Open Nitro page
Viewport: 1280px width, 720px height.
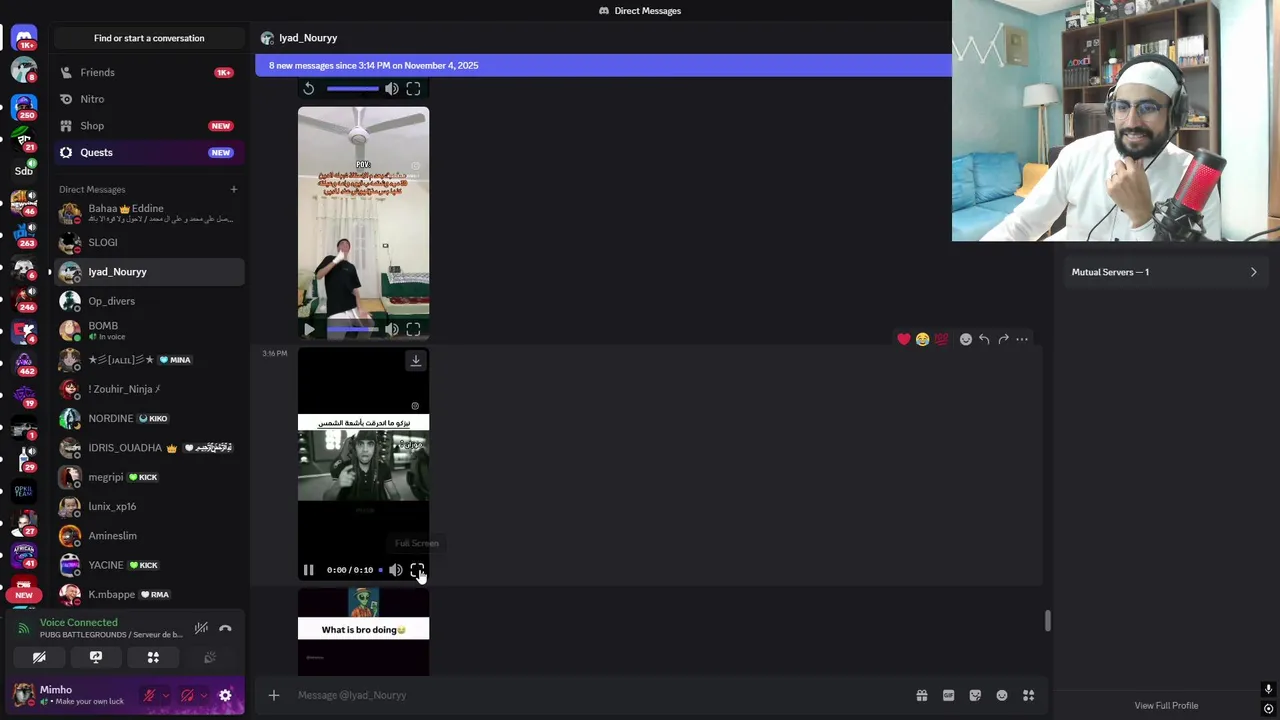(149, 99)
